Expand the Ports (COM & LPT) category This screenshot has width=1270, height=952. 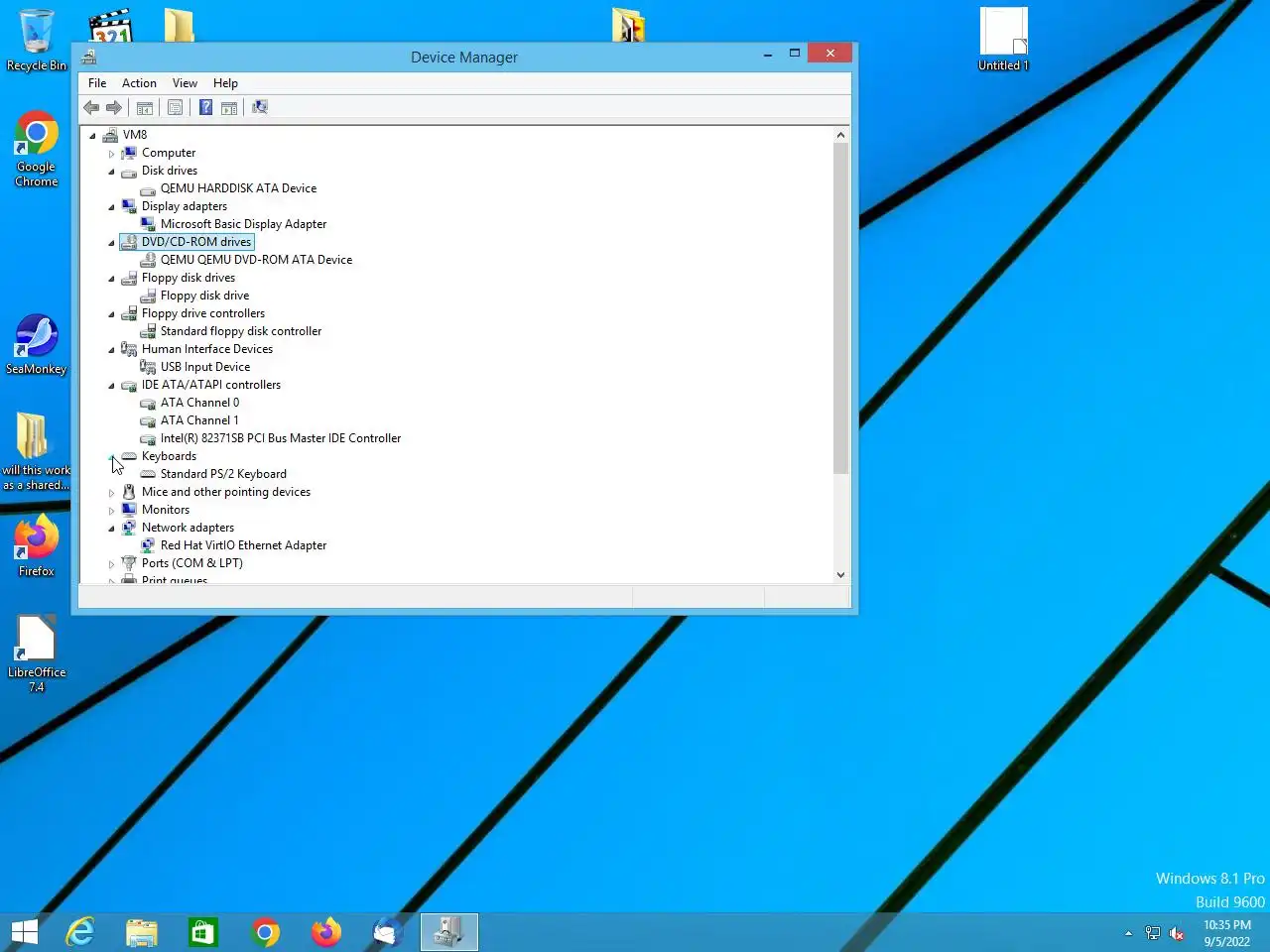[x=111, y=564]
